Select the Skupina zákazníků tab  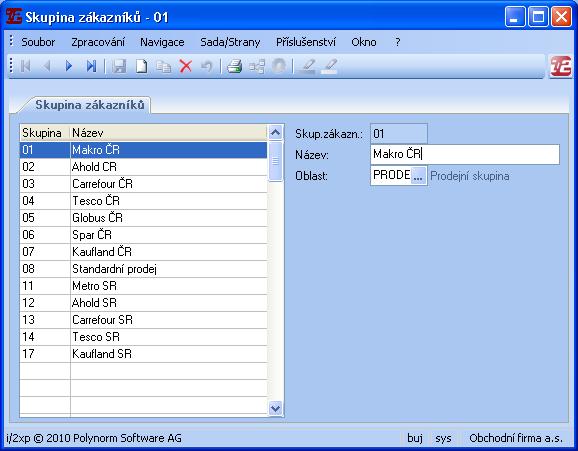90,105
